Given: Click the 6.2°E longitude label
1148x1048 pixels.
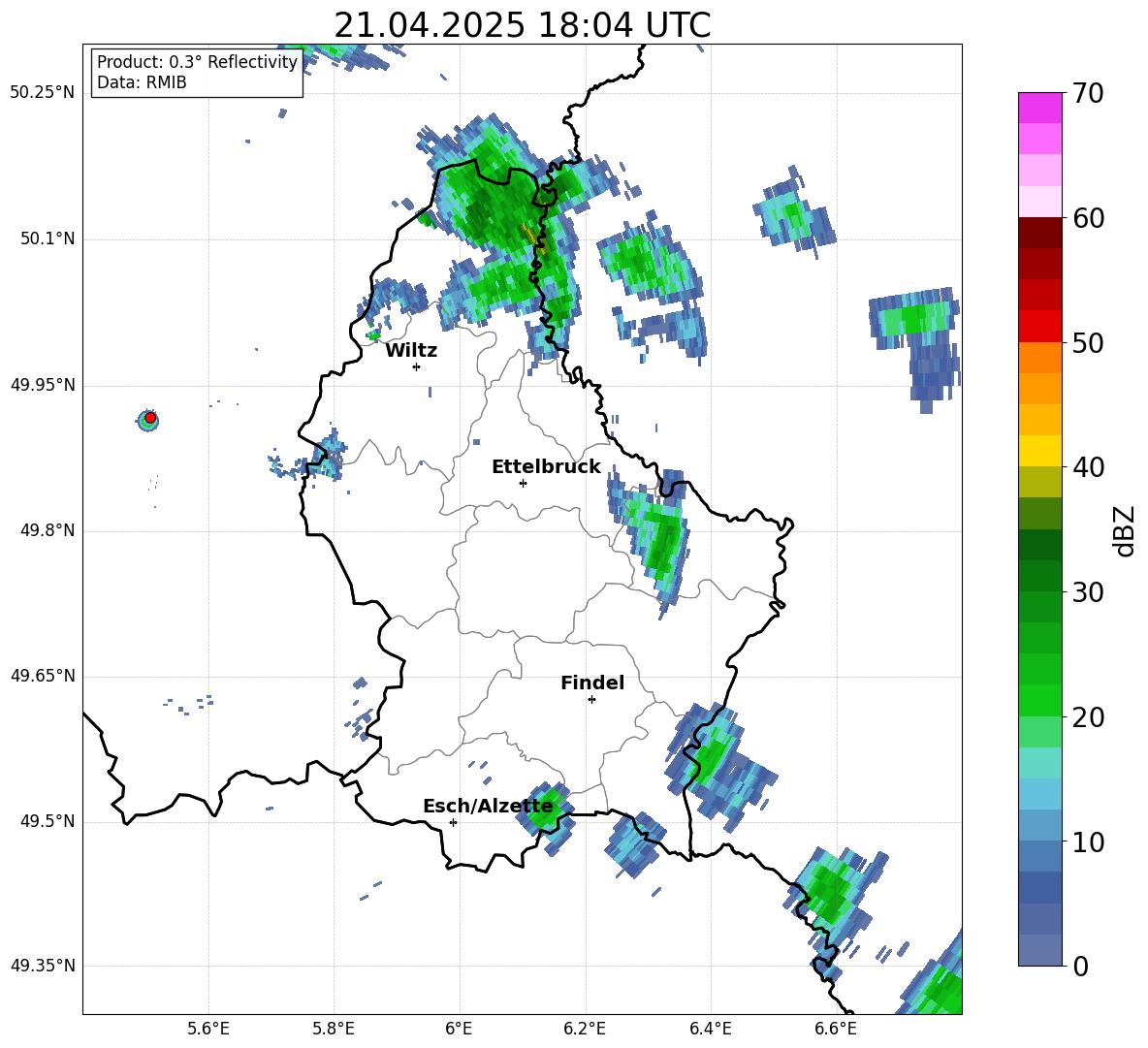Looking at the screenshot, I should pos(585,1029).
